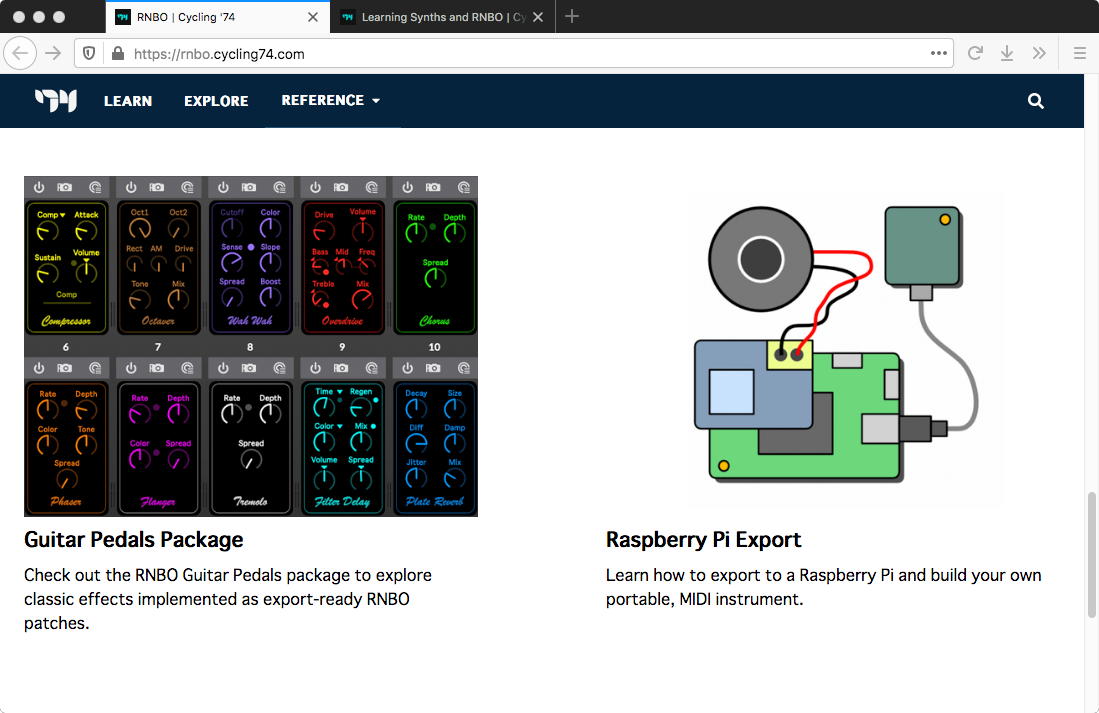Click the vertical page scrollbar thumb
This screenshot has height=713, width=1099.
coord(1091,555)
